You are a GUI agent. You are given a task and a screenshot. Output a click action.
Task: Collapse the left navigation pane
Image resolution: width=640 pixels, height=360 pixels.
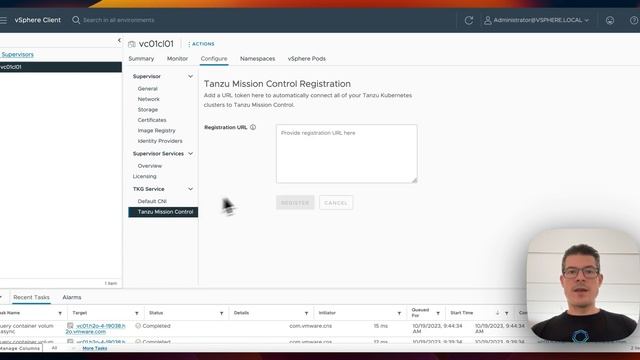tap(119, 40)
